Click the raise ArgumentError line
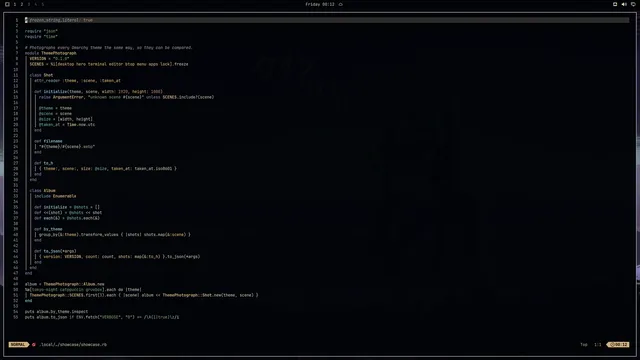The width and height of the screenshot is (640, 360). [127, 97]
